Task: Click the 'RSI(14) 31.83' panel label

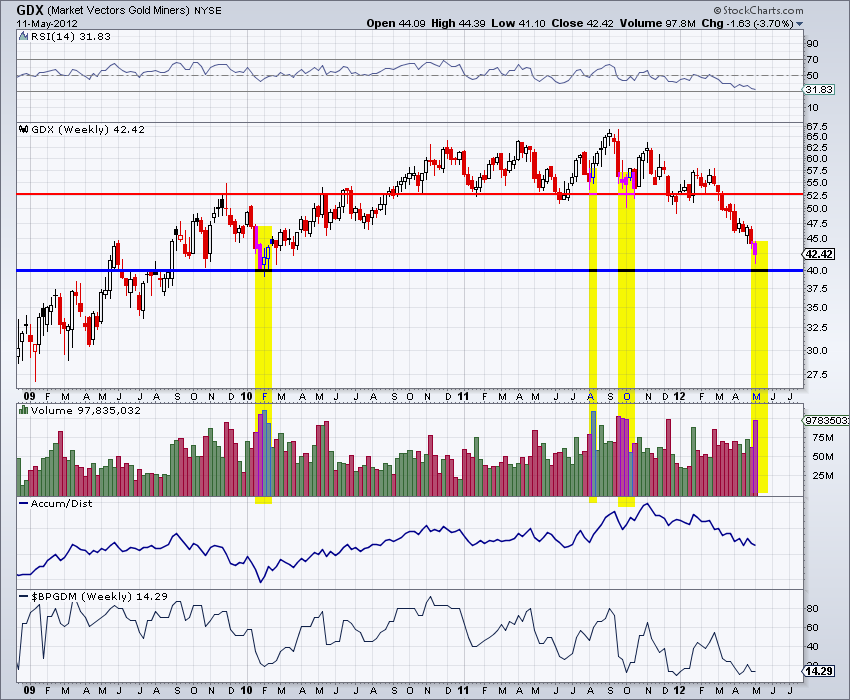Action: click(70, 36)
